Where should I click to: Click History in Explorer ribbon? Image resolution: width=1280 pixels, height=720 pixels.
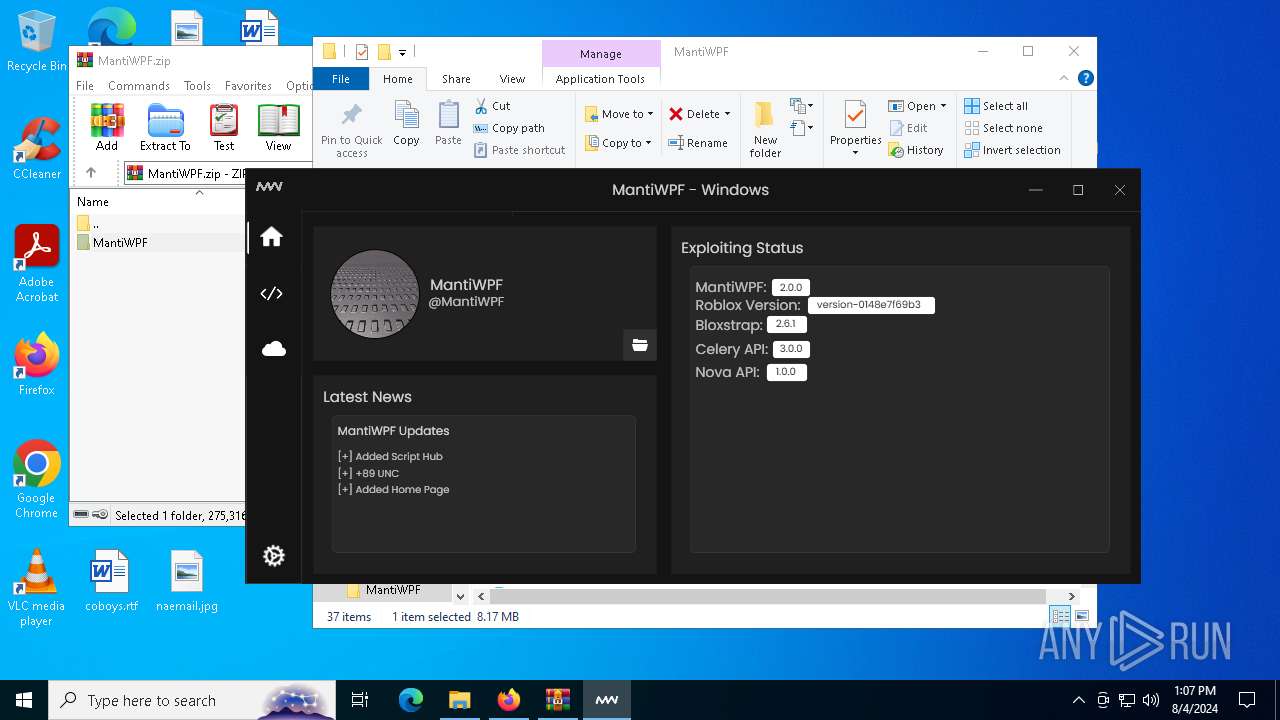(x=915, y=150)
